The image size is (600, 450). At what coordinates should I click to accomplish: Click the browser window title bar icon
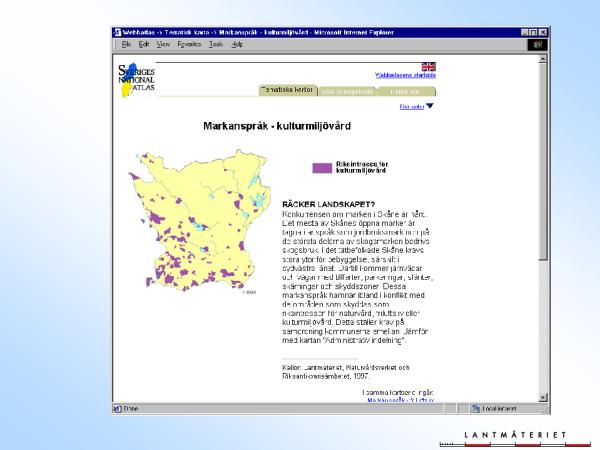(x=116, y=33)
